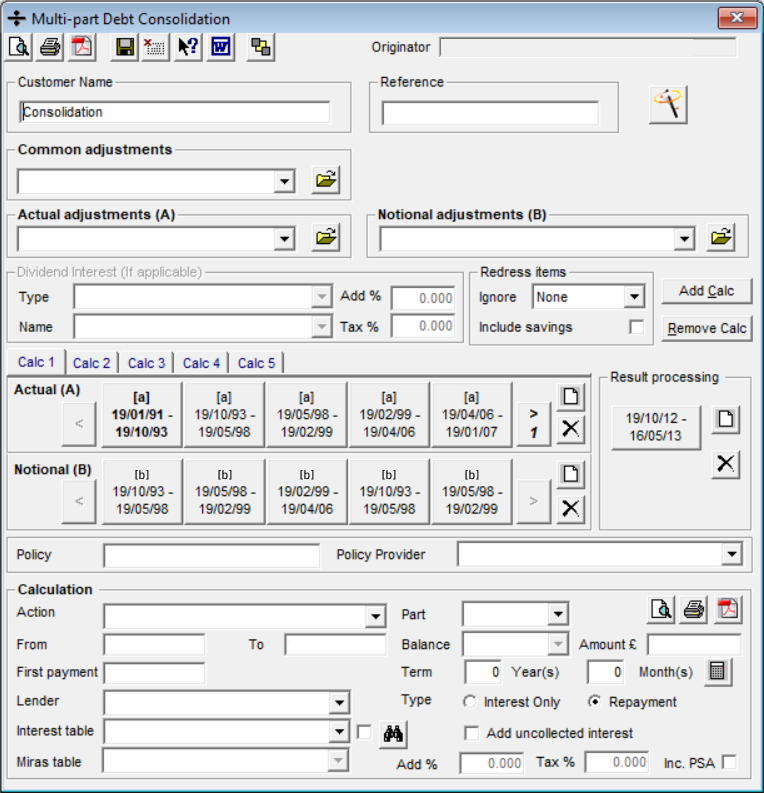The image size is (764, 793).
Task: Open the calculator icon next to Month(s)
Action: click(x=716, y=672)
